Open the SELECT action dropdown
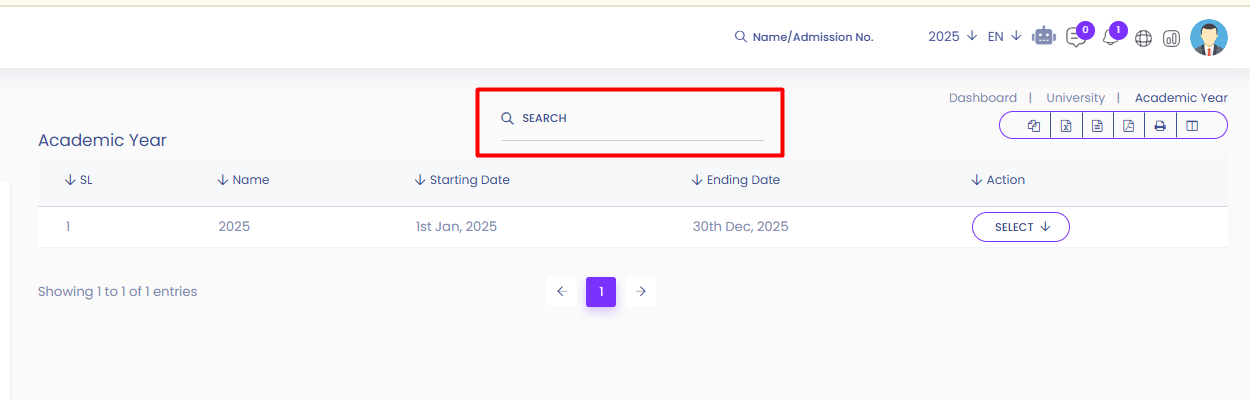Screen dimensions: 1250x400 pyautogui.click(x=1021, y=227)
